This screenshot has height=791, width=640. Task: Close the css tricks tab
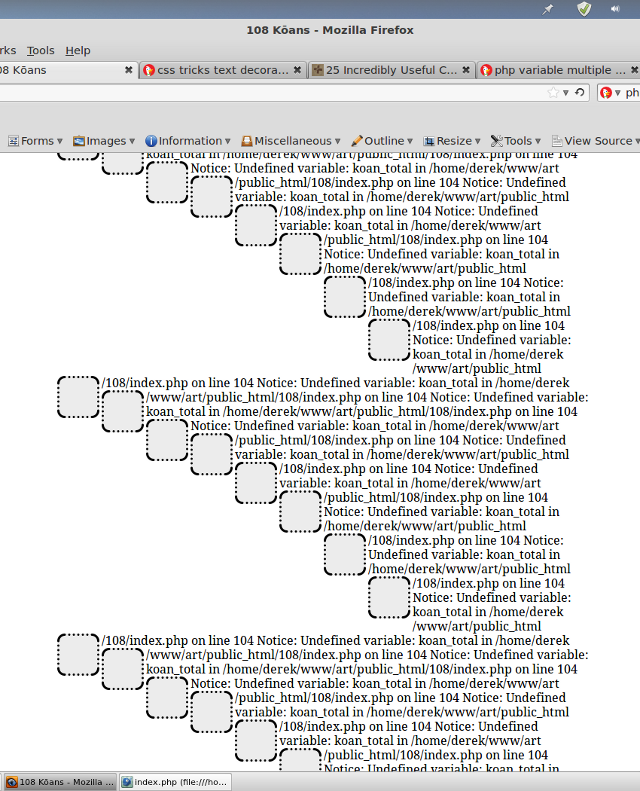point(298,70)
